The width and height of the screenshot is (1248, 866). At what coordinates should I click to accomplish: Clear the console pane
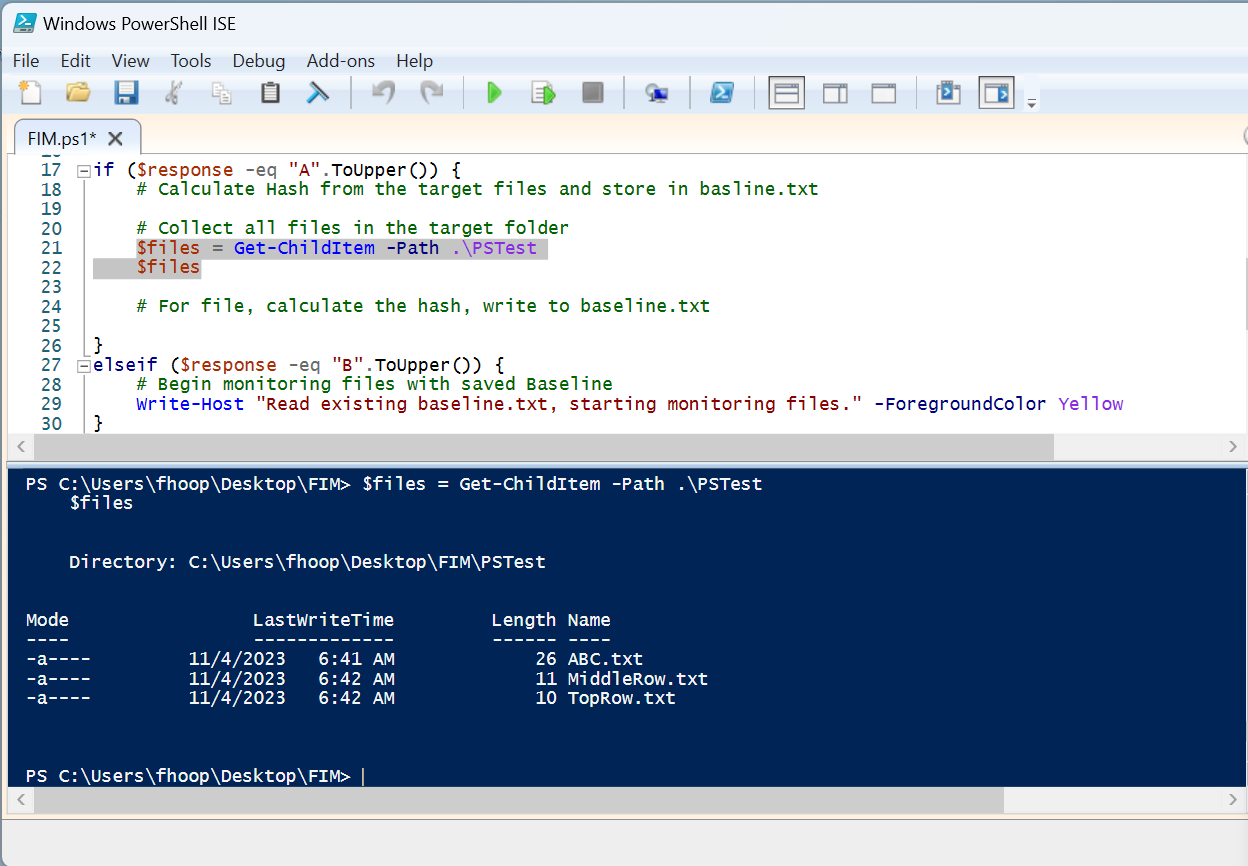[x=319, y=92]
